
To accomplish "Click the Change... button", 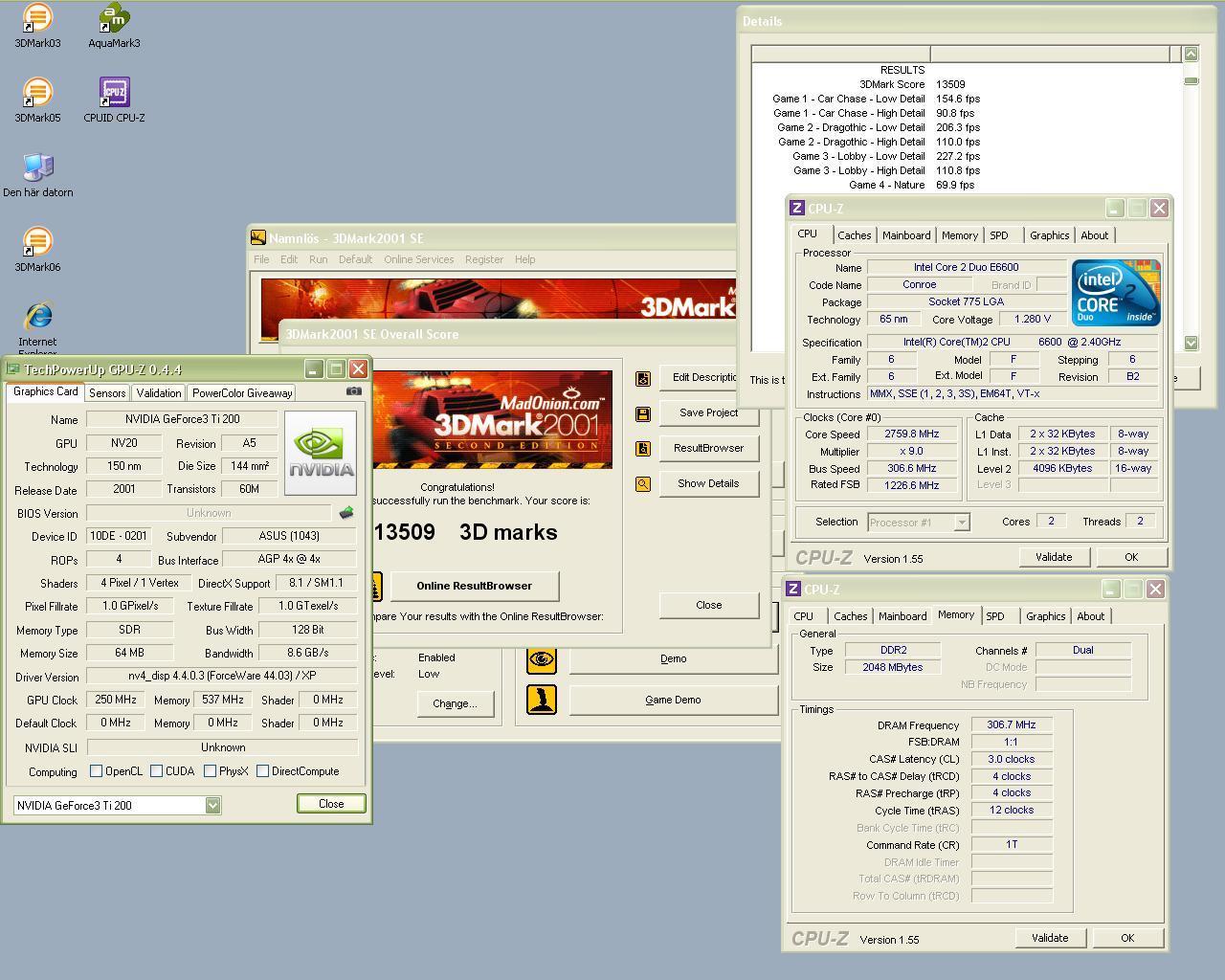I will click(455, 703).
